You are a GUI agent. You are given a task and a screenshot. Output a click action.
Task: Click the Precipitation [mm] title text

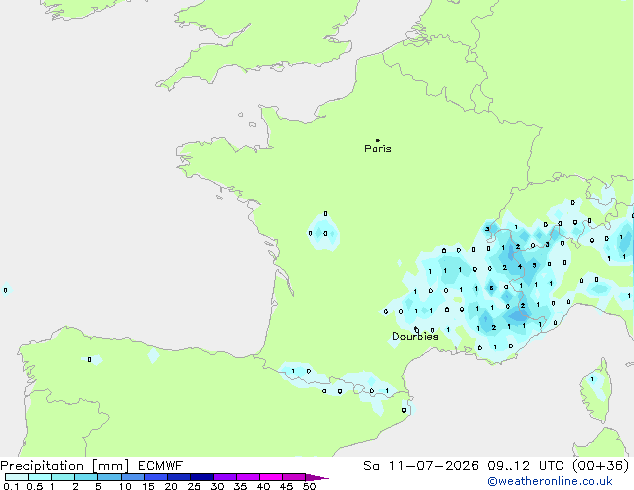[65, 466]
